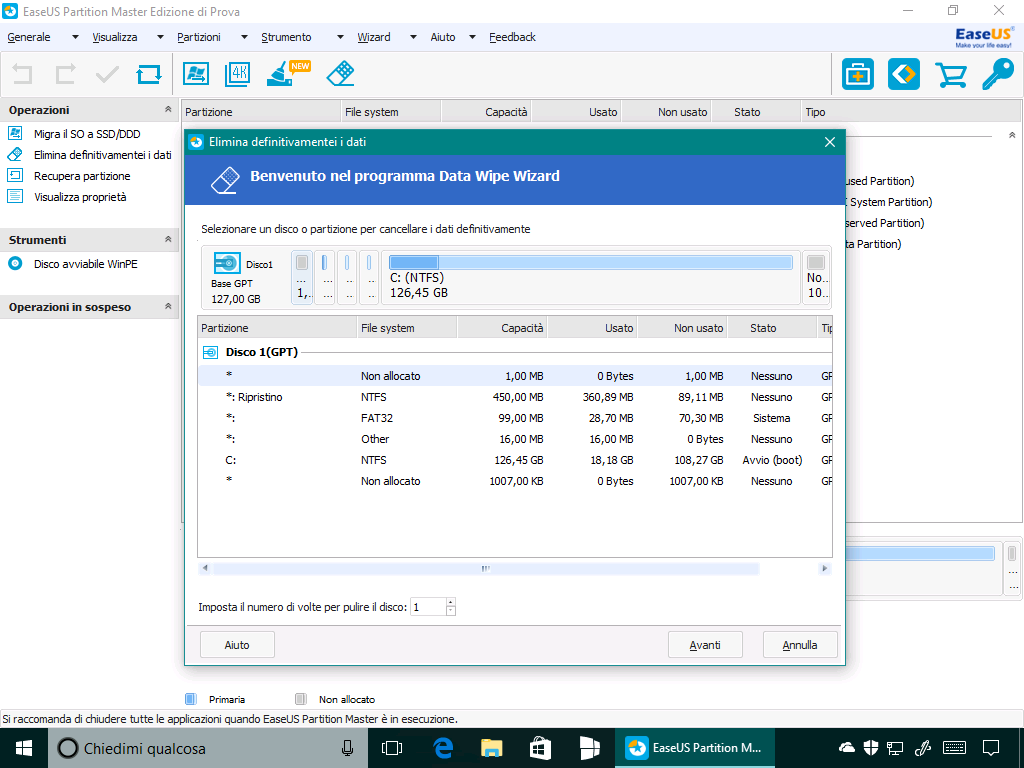Image resolution: width=1024 pixels, height=768 pixels.
Task: Select trailing unallocated block 'No..' in map
Action: [816, 278]
